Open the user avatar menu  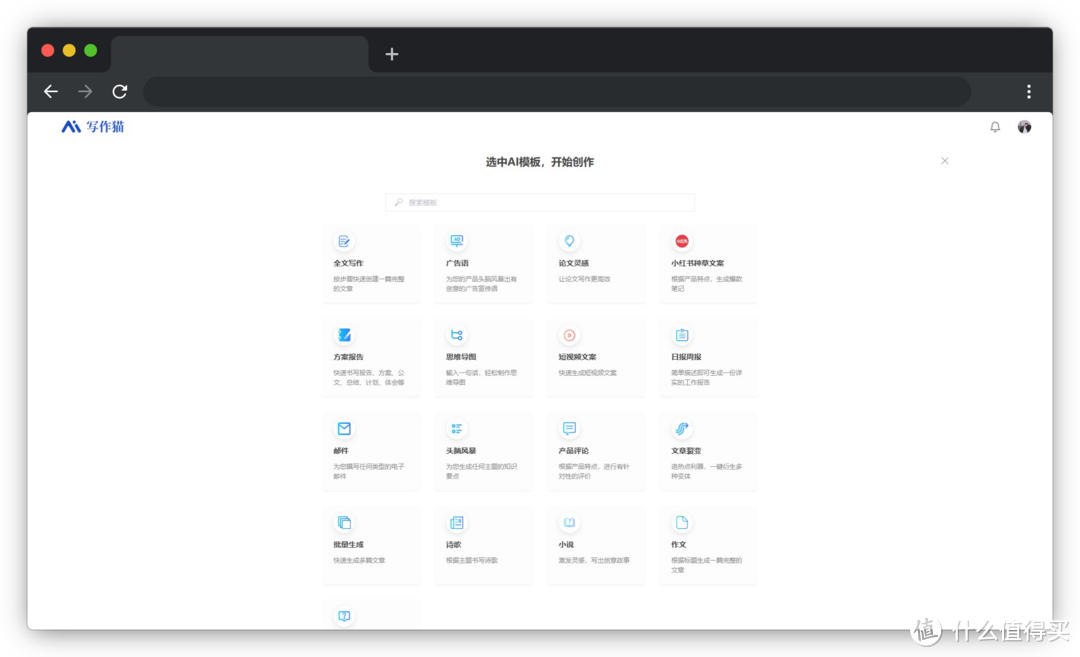pos(1024,127)
